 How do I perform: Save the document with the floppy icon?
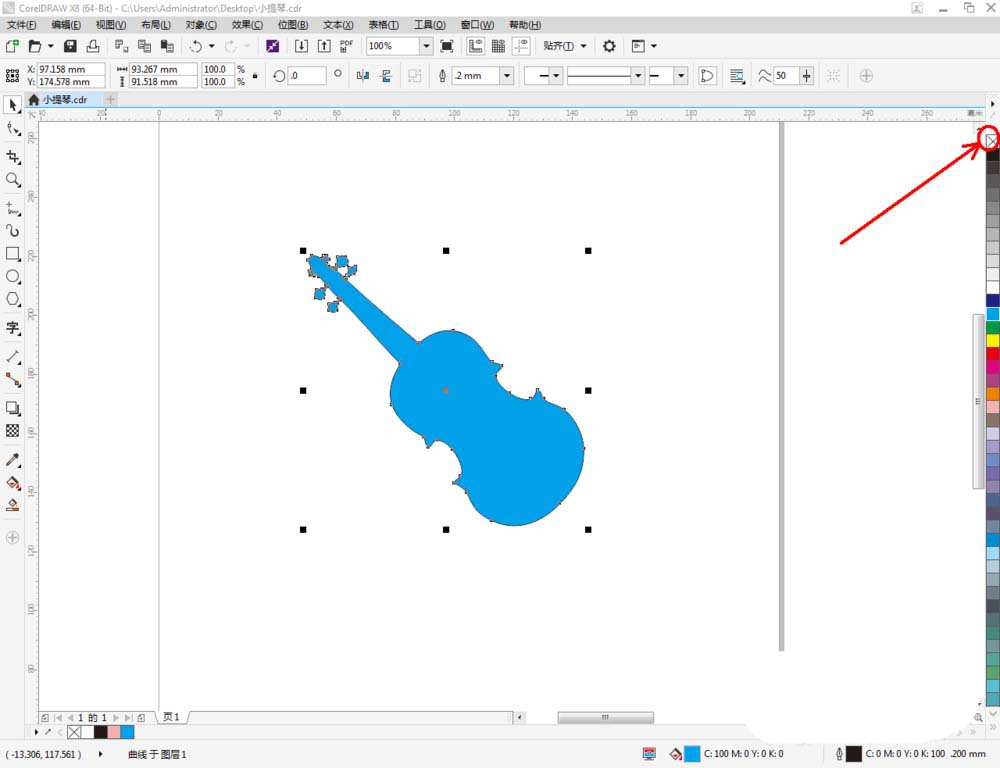click(70, 46)
